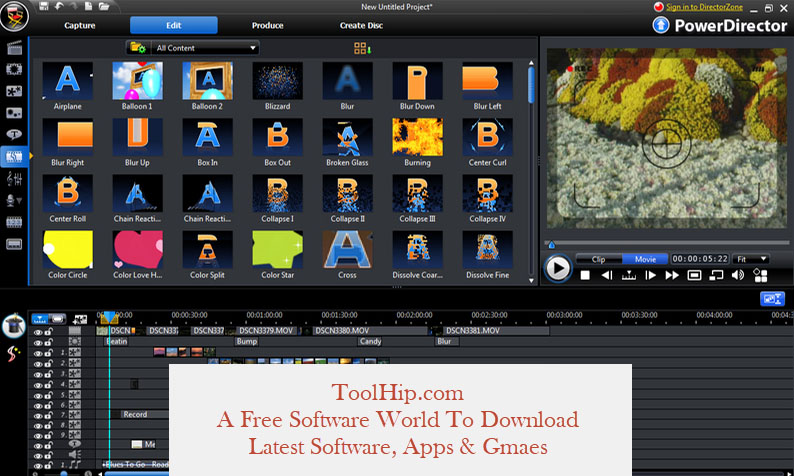Click the timeline zoom slider handle
The width and height of the screenshot is (794, 476).
pos(64,473)
